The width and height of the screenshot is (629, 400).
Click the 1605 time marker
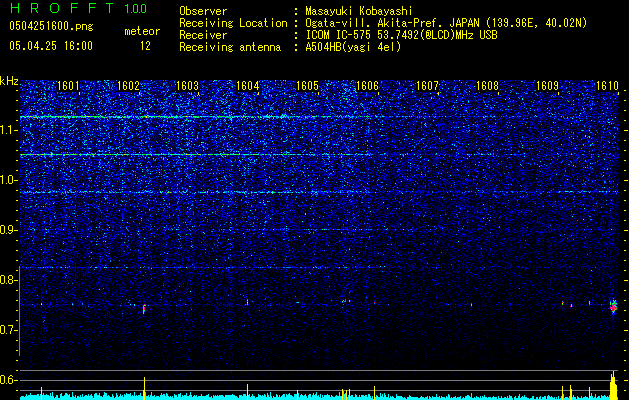coord(308,86)
